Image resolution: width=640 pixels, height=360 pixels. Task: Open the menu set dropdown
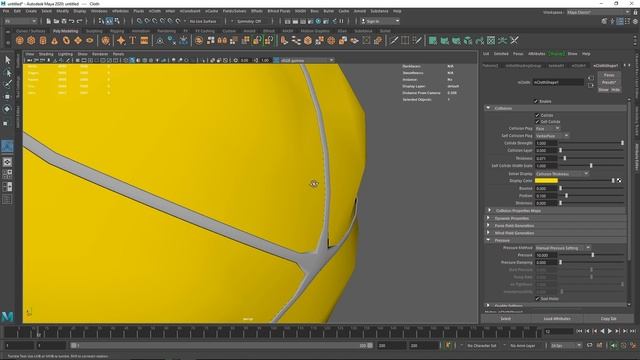pyautogui.click(x=20, y=21)
